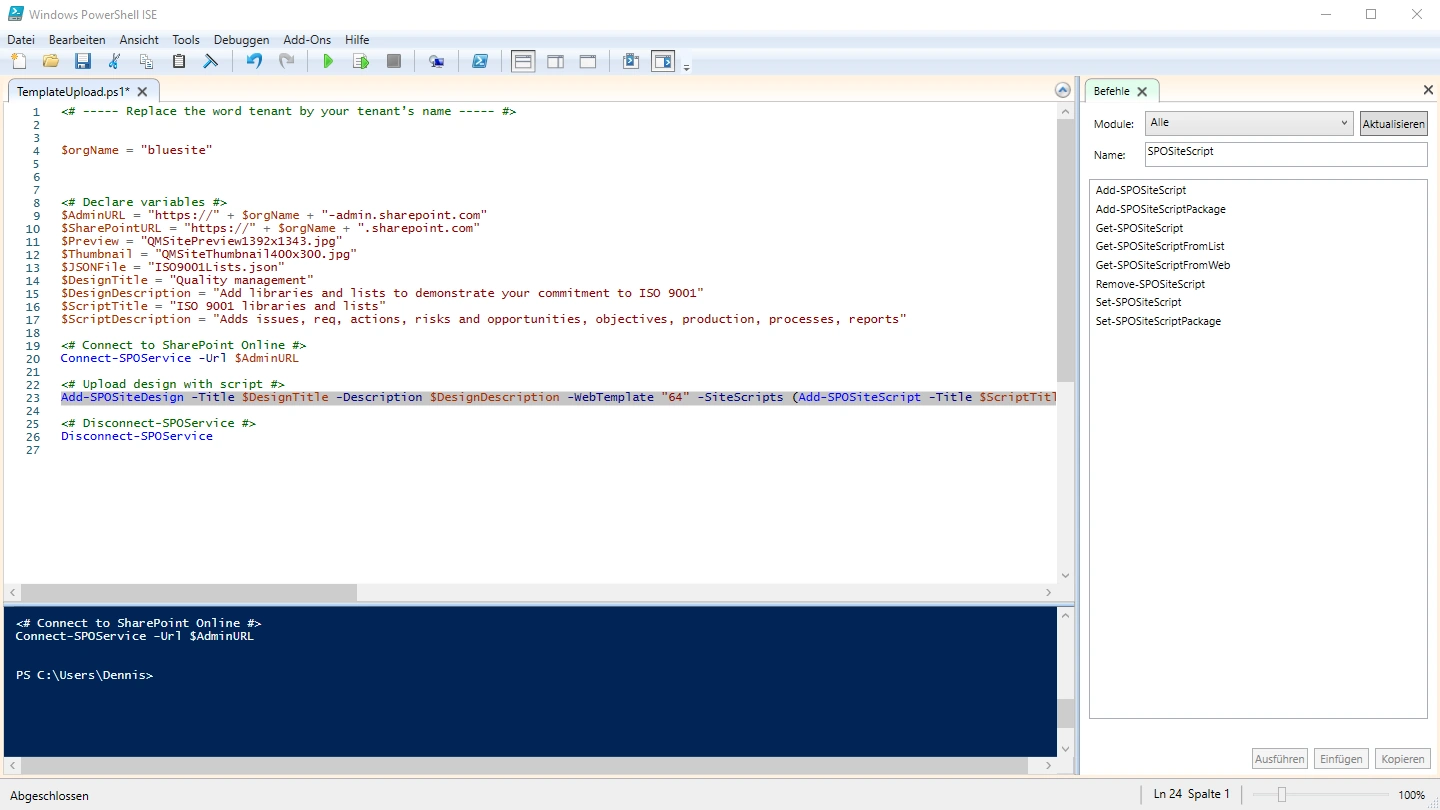Expand the toolbar overflow options arrow

click(687, 67)
